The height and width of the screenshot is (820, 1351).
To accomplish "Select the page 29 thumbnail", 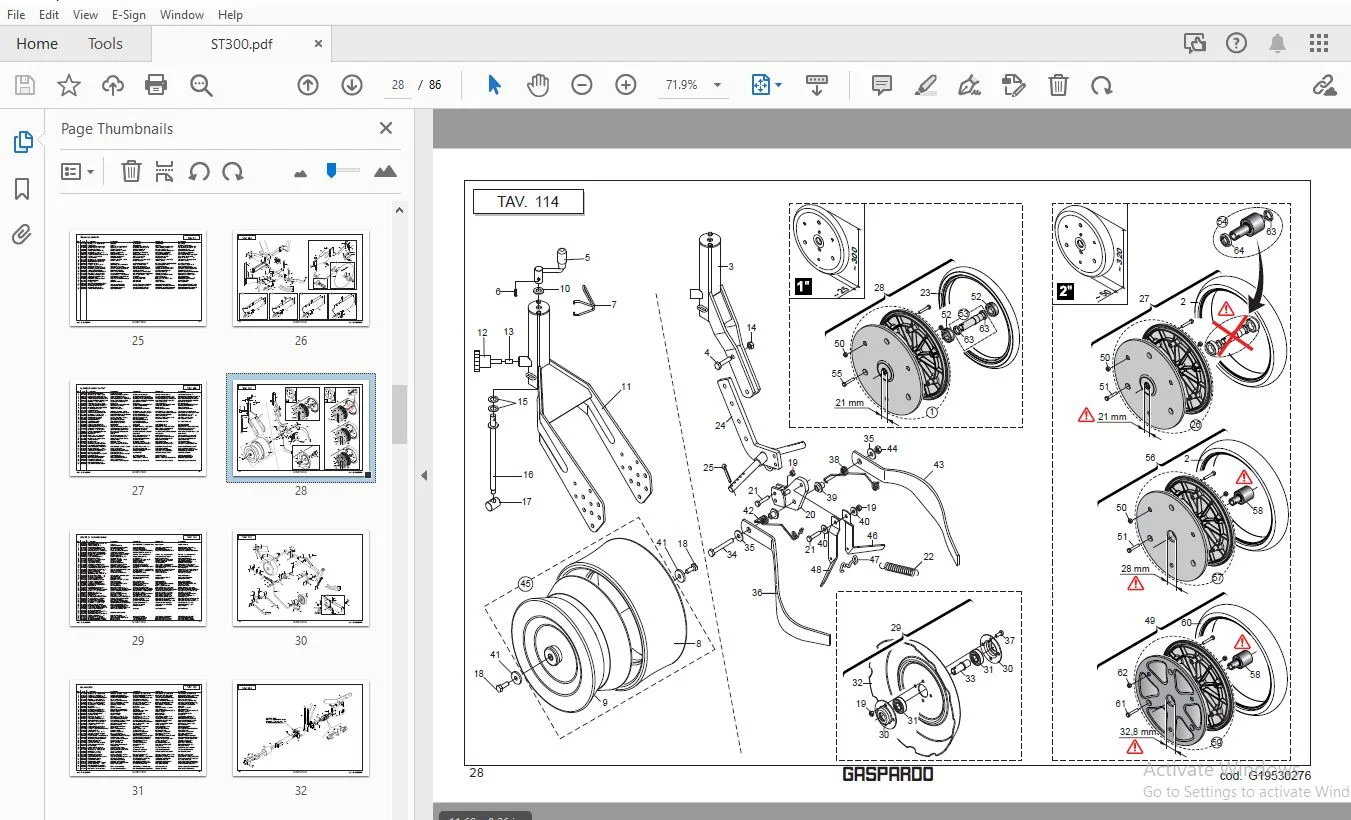I will [138, 578].
